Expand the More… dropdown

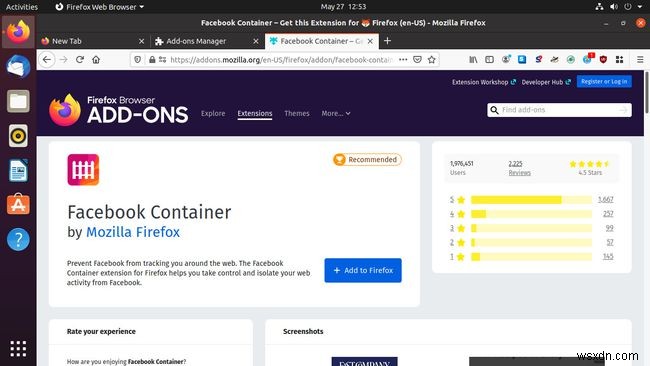coord(336,113)
